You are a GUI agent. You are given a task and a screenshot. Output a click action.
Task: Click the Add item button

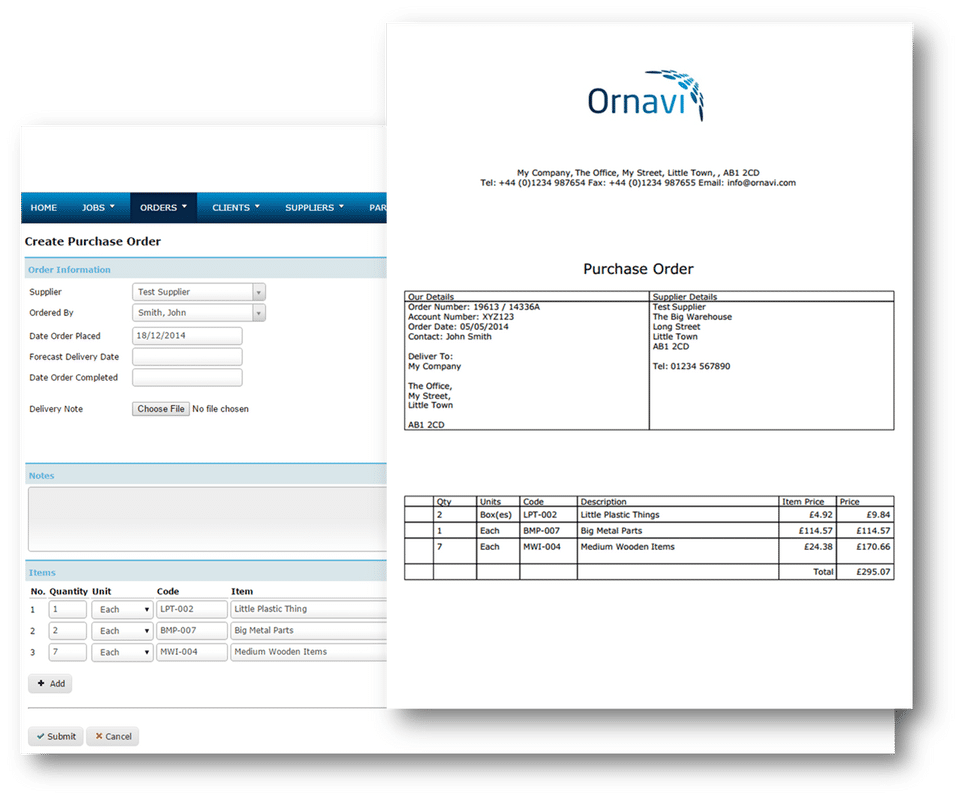(x=50, y=684)
